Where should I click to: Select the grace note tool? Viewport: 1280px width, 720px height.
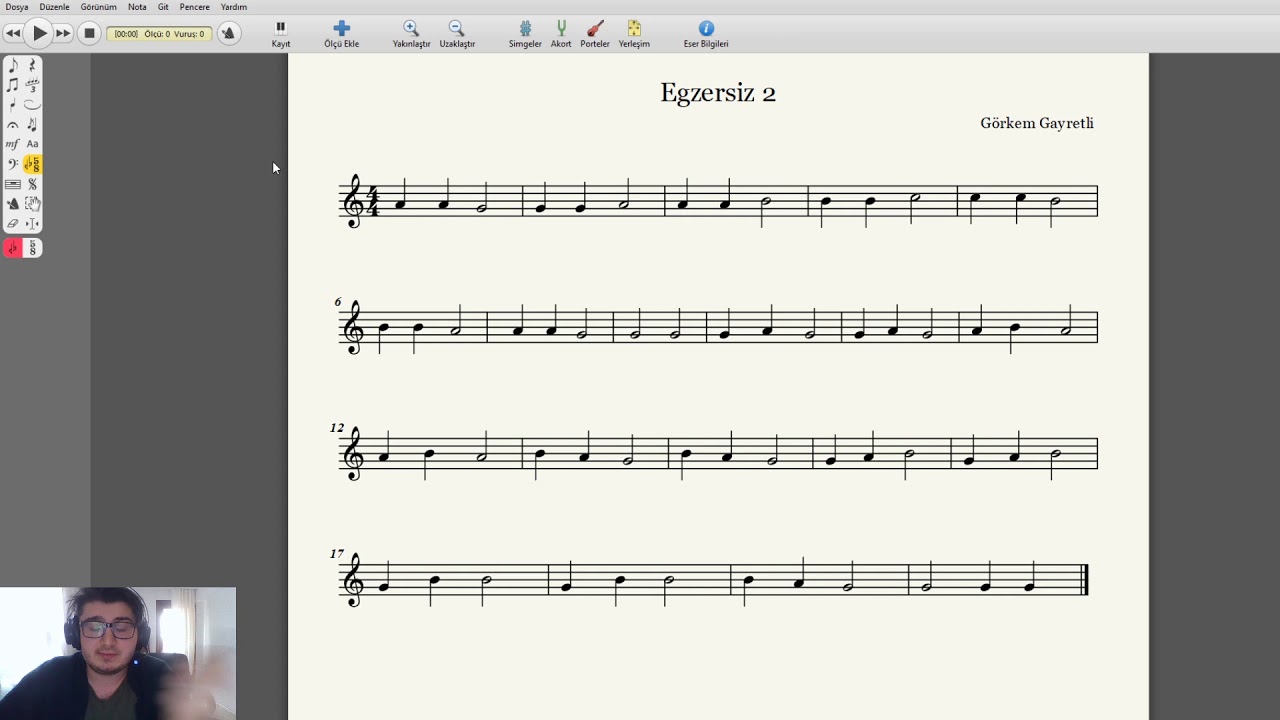pos(13,105)
